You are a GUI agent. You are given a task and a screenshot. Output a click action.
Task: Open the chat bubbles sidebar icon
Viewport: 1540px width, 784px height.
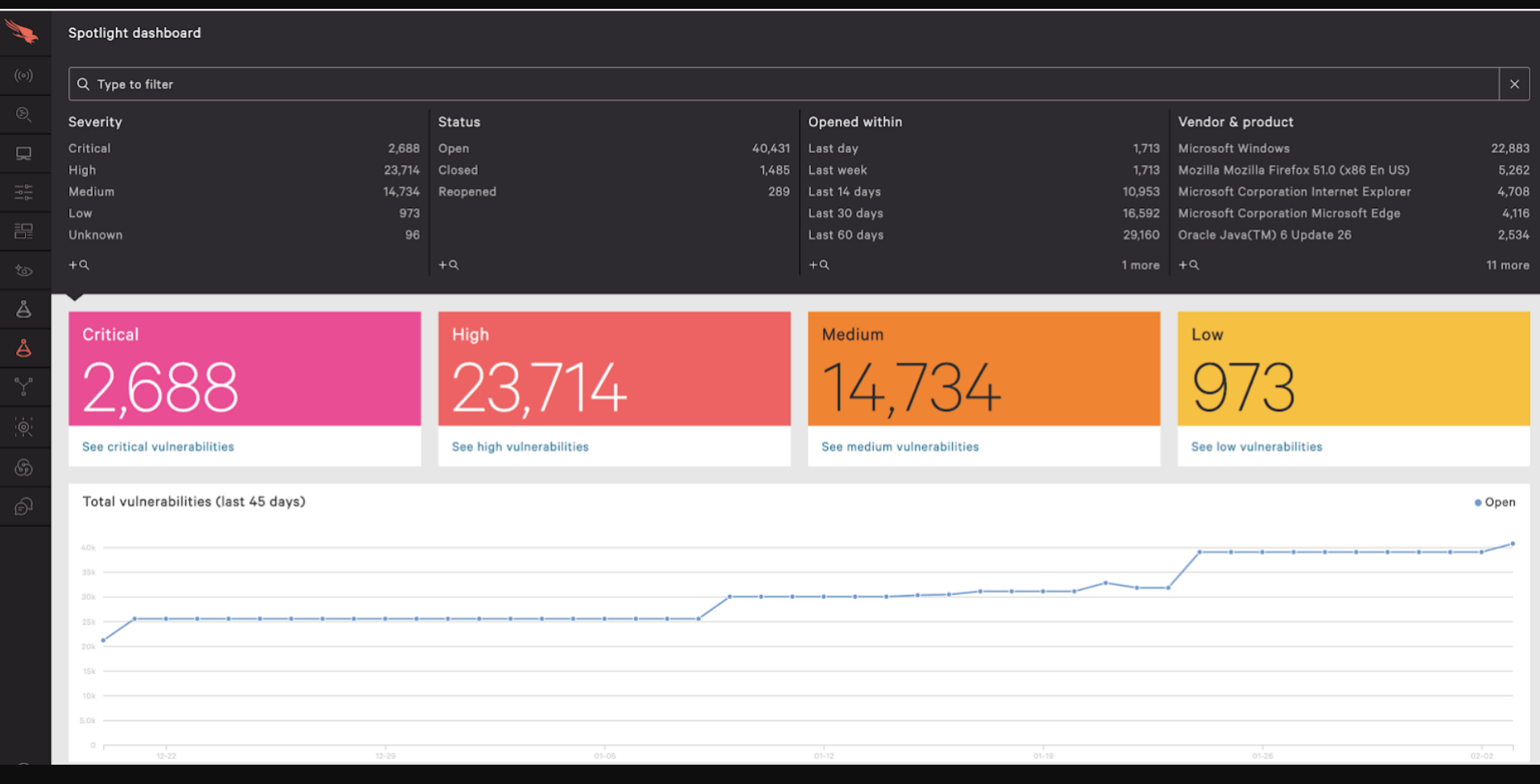tap(24, 507)
